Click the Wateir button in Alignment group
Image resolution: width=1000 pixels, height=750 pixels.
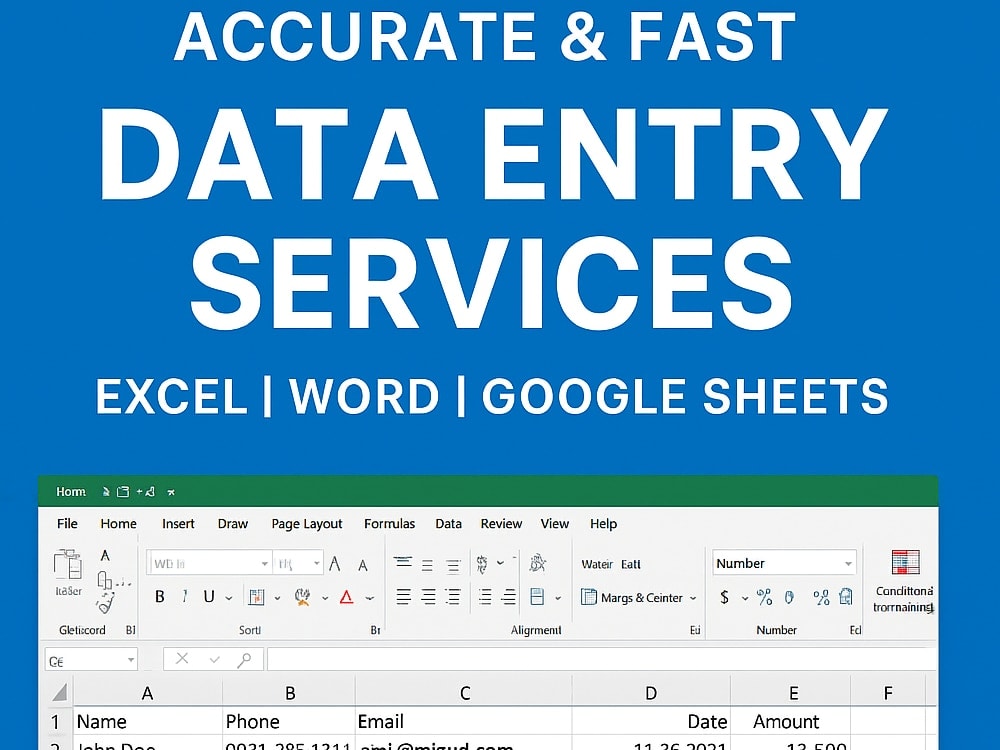coord(597,564)
